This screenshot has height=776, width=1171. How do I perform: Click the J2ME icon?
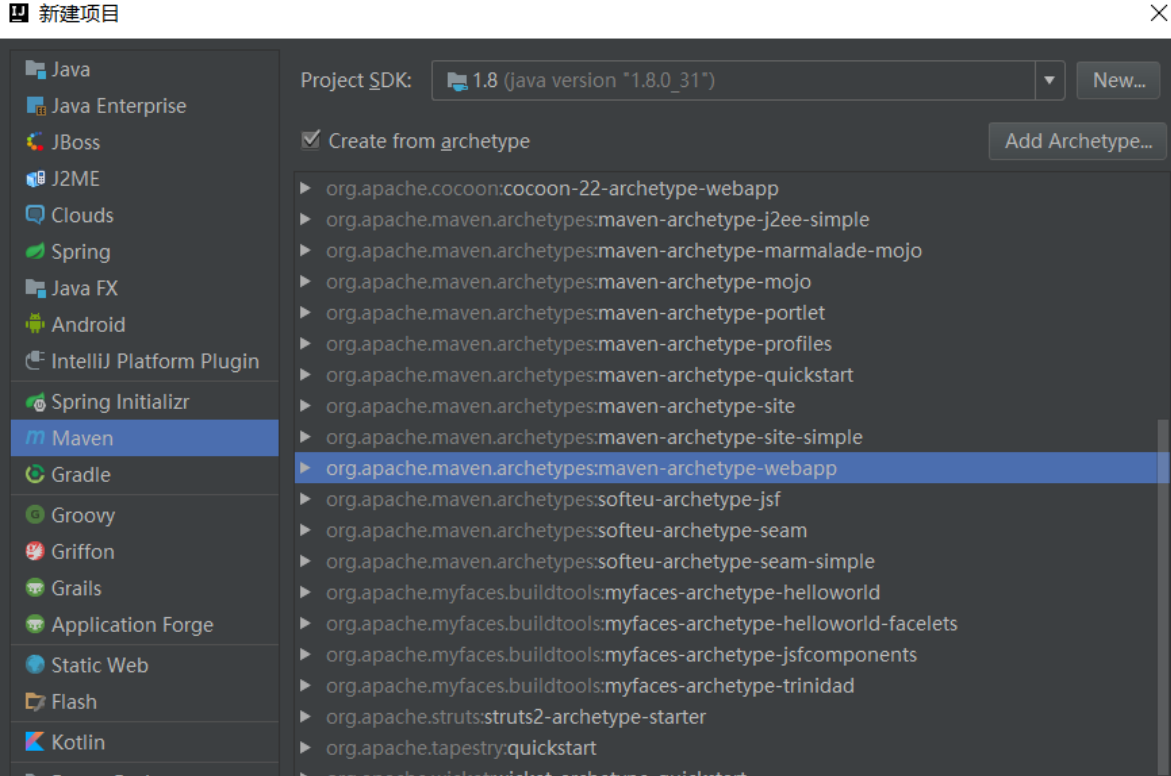pyautogui.click(x=35, y=179)
